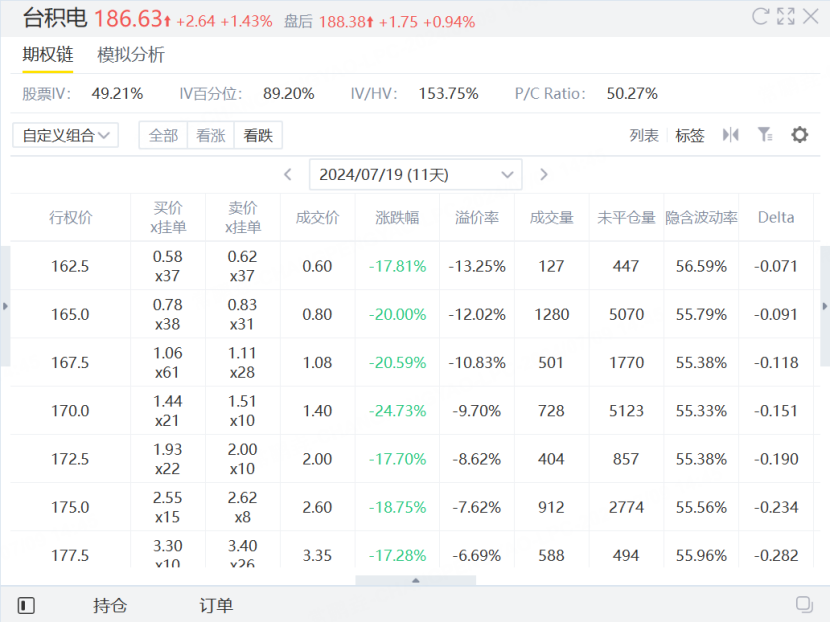Click the Delta column header
This screenshot has height=623, width=830.
(x=776, y=218)
